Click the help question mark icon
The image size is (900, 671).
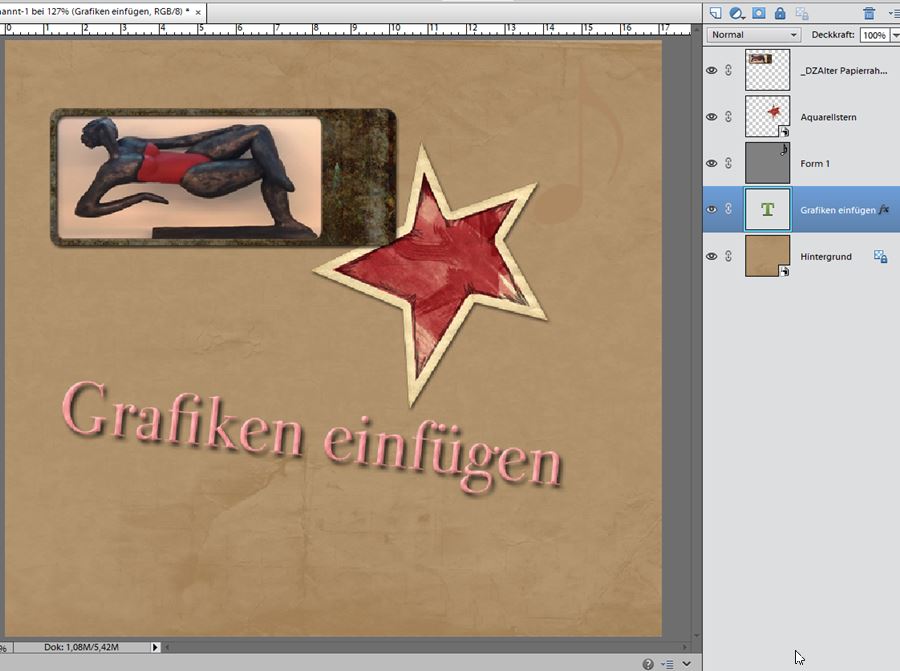coord(648,663)
